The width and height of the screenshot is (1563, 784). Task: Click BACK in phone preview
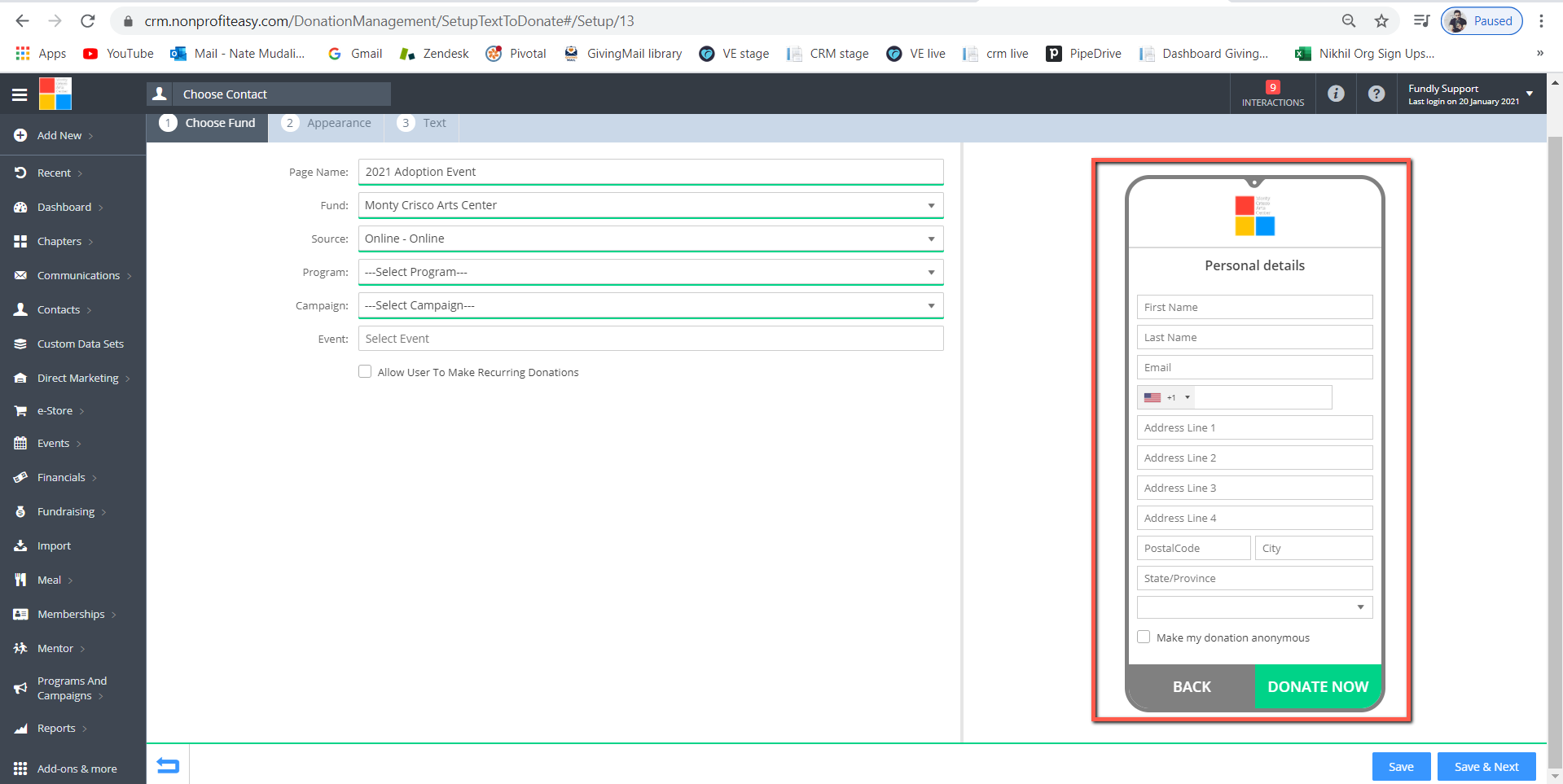pyautogui.click(x=1192, y=686)
